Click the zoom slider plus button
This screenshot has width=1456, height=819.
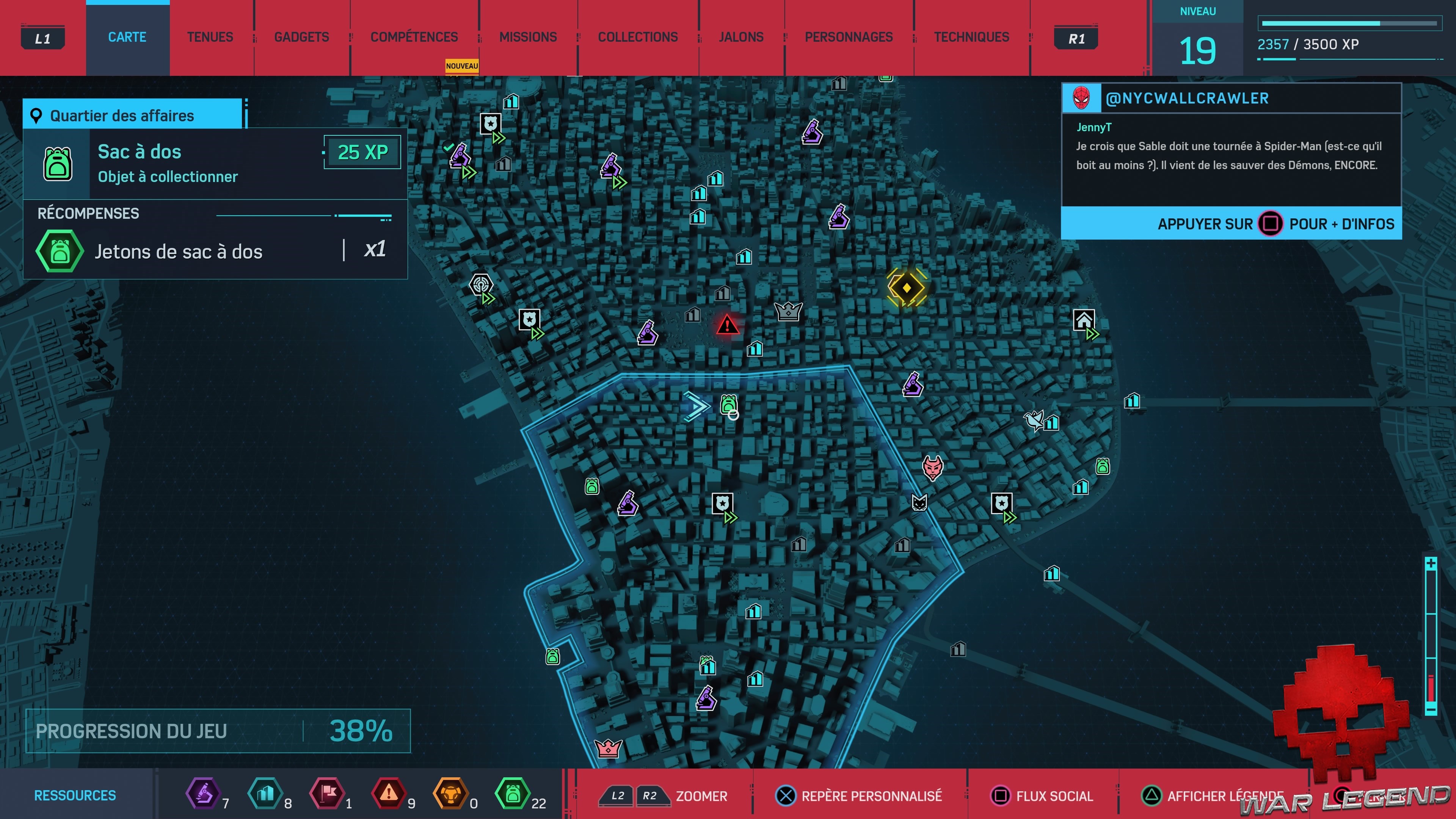(1431, 563)
